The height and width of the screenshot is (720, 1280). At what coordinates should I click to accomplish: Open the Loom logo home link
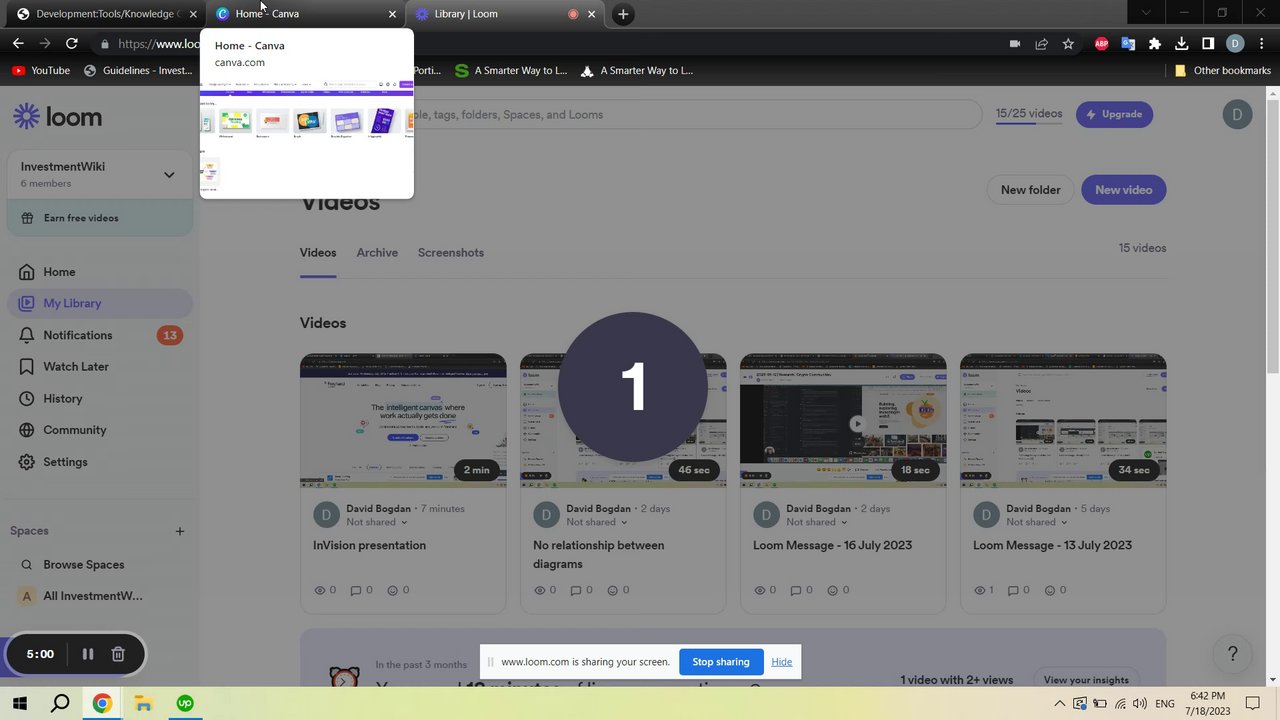click(x=57, y=116)
